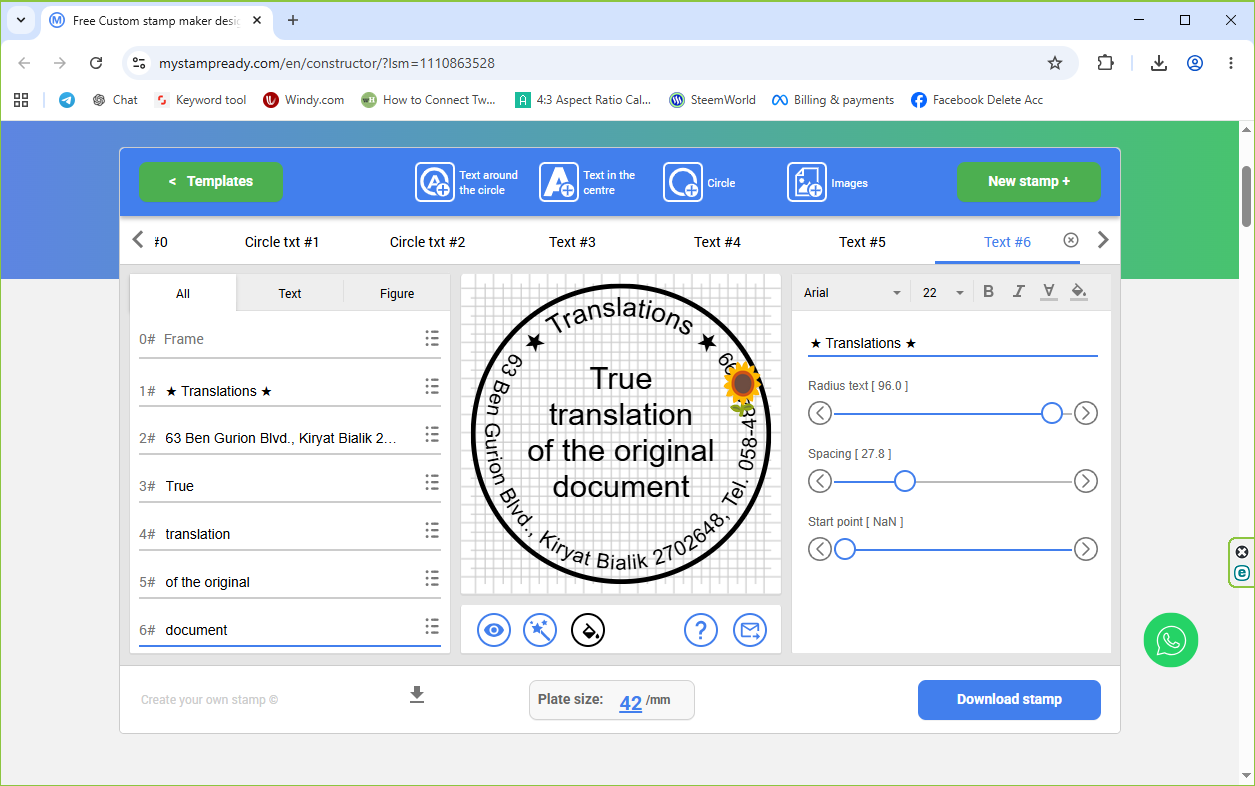Create a New stamp
1255x786 pixels.
pos(1029,182)
